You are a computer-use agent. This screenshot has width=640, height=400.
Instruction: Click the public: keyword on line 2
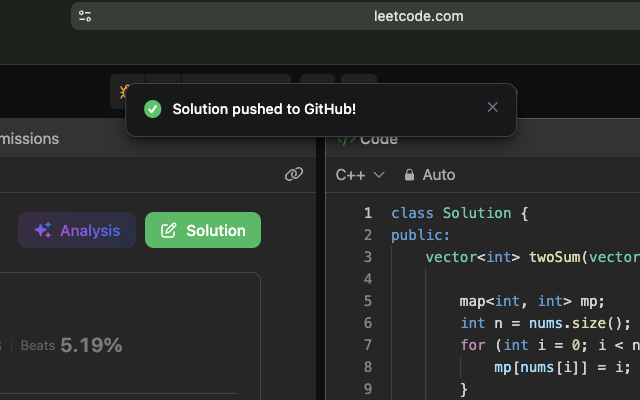coord(420,235)
